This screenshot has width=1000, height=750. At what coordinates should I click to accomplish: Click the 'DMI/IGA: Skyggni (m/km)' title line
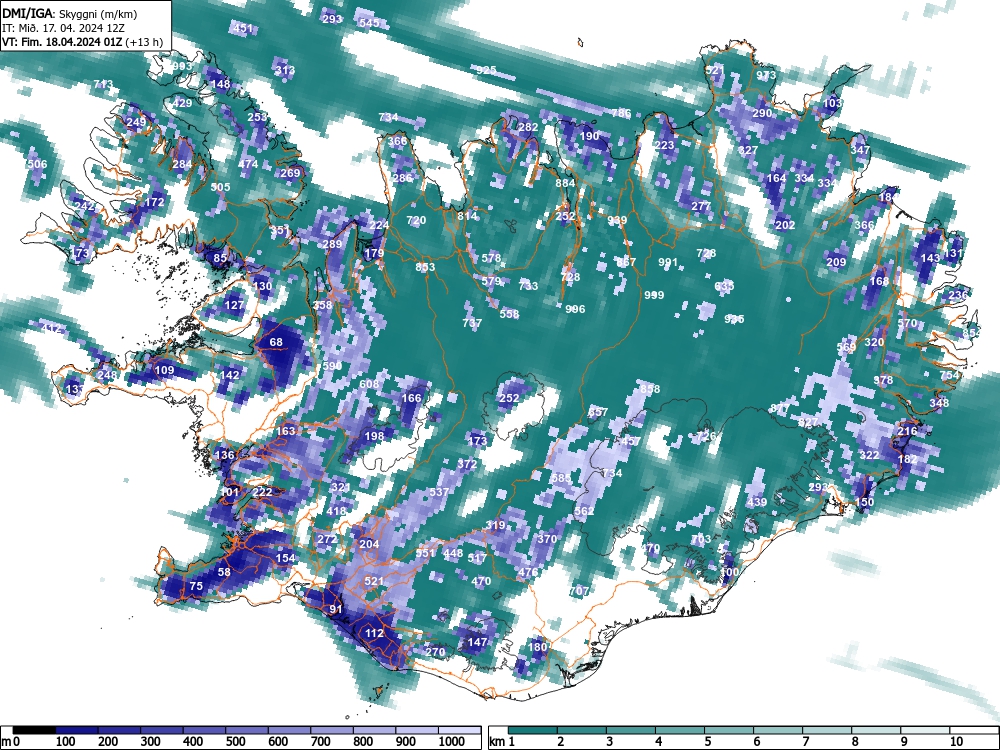(x=70, y=13)
